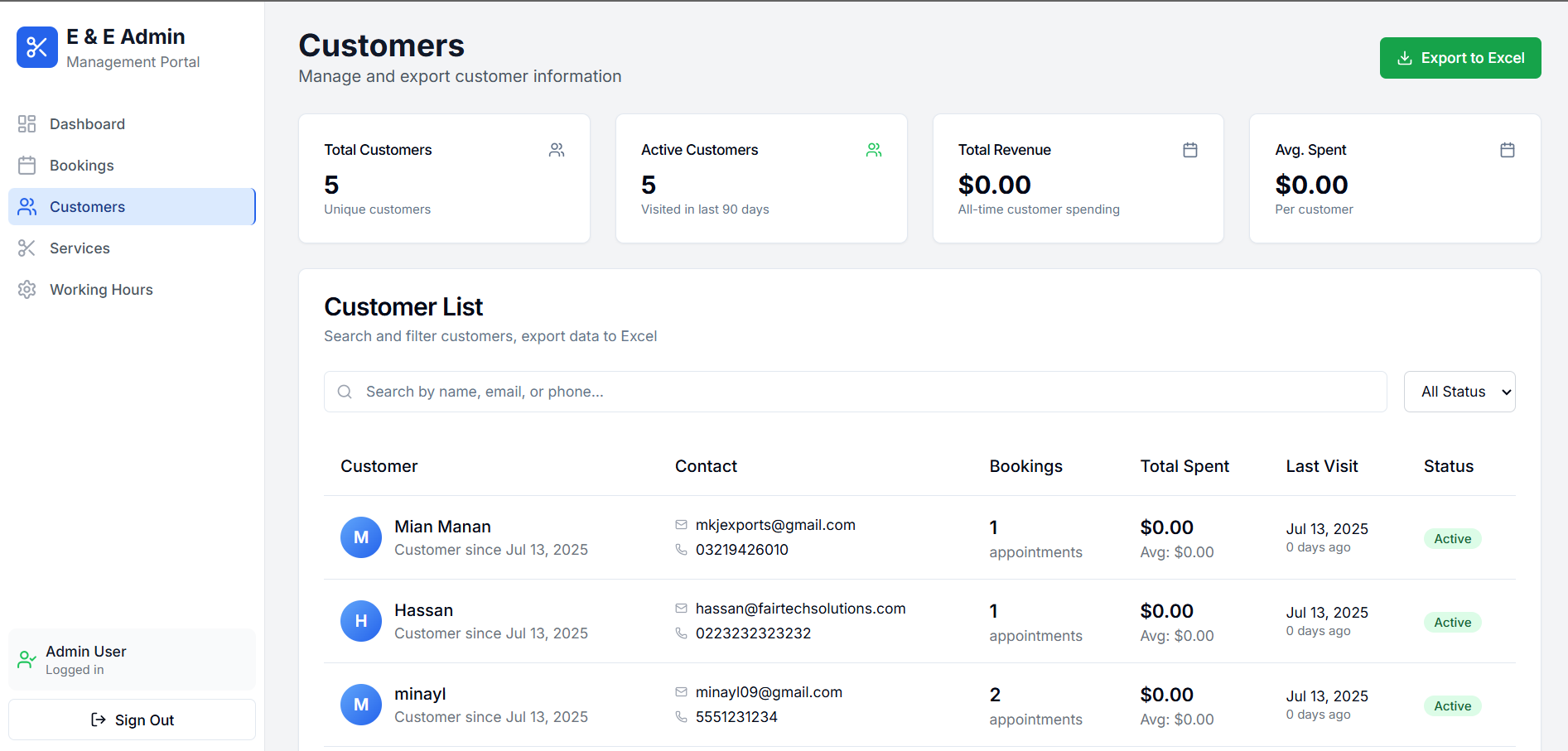Click the Working Hours gear icon
1568x751 pixels.
[x=27, y=289]
